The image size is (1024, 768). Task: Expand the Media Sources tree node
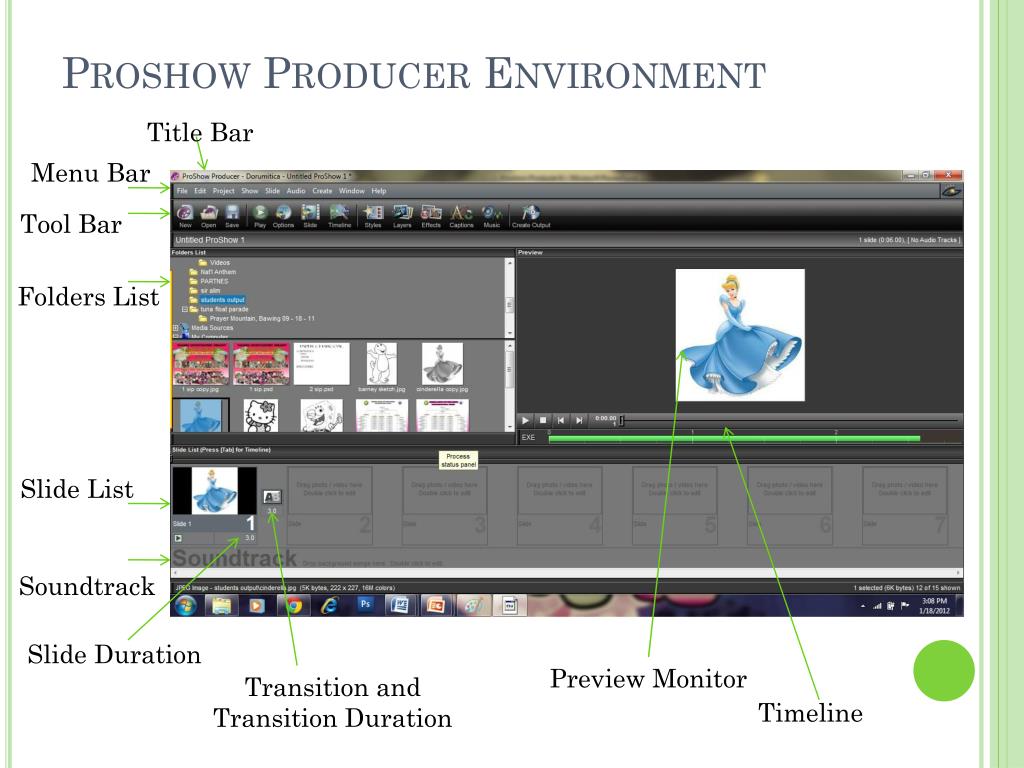(x=176, y=328)
